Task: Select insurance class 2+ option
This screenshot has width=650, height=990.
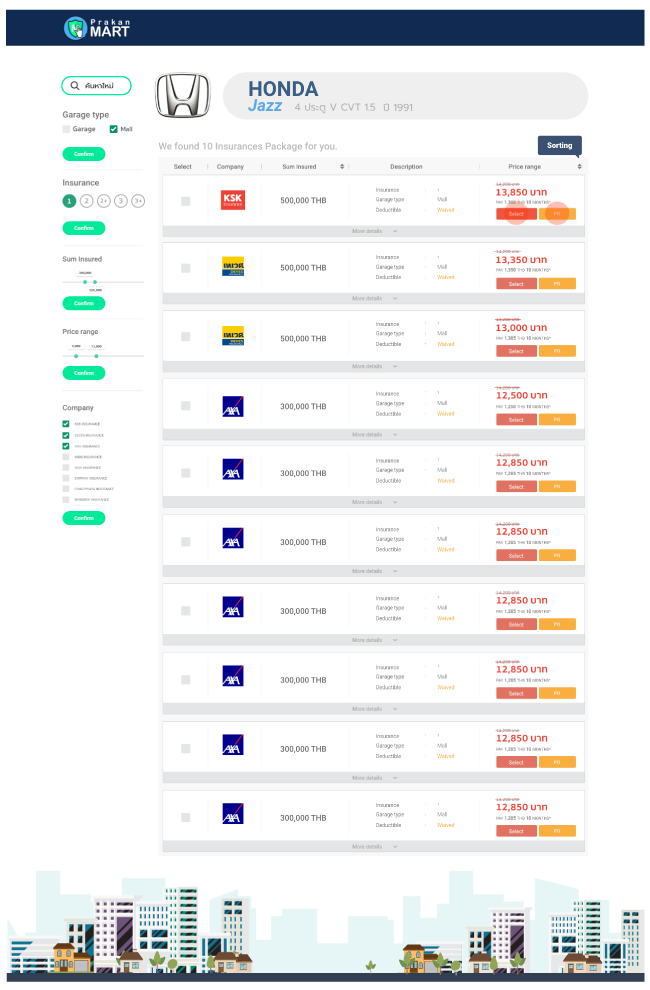Action: tap(104, 201)
